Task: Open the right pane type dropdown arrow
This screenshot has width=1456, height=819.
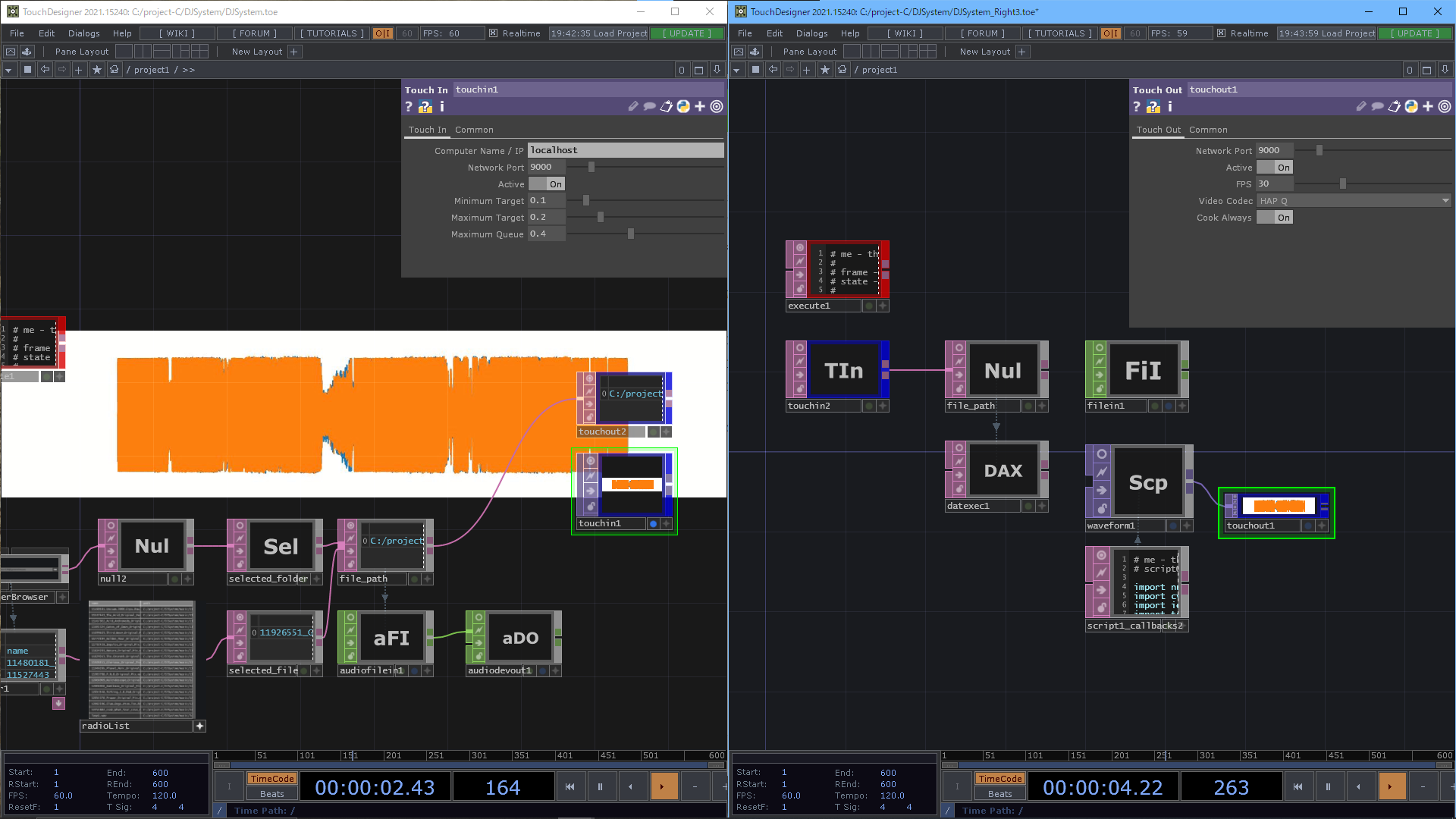Action: click(736, 70)
